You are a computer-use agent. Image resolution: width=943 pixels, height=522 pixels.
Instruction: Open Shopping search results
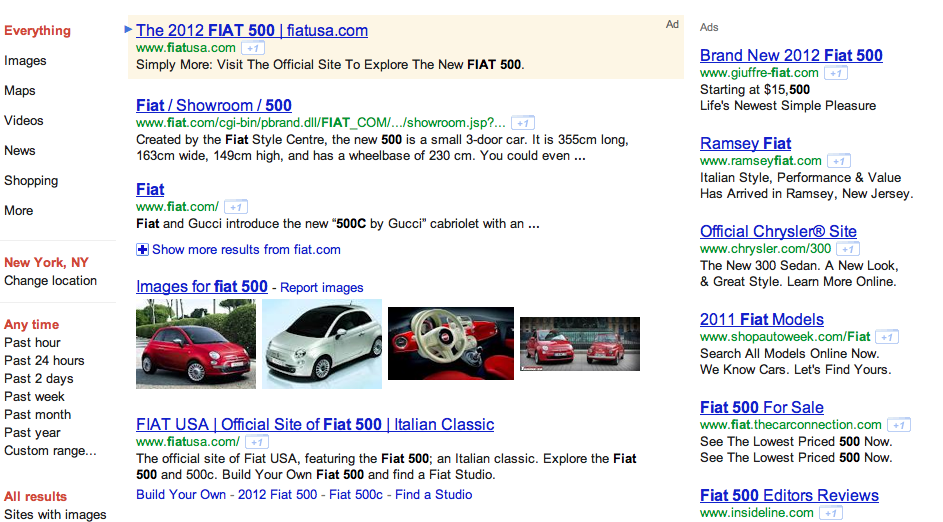pos(31,180)
